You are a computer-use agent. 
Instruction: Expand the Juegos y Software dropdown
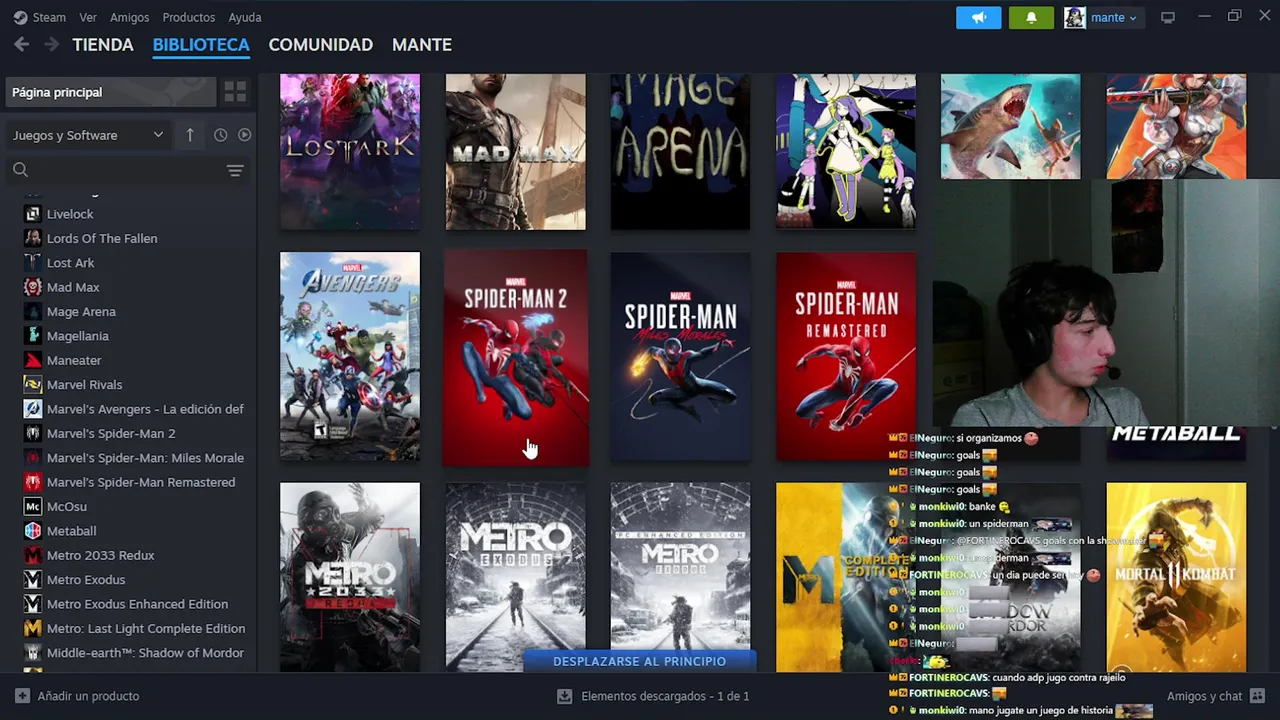(87, 135)
